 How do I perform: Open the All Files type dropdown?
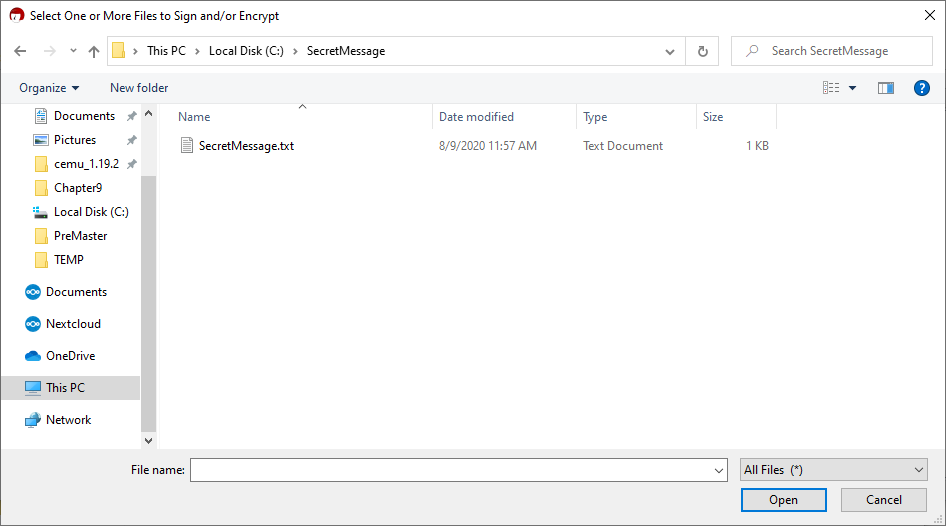coord(834,470)
